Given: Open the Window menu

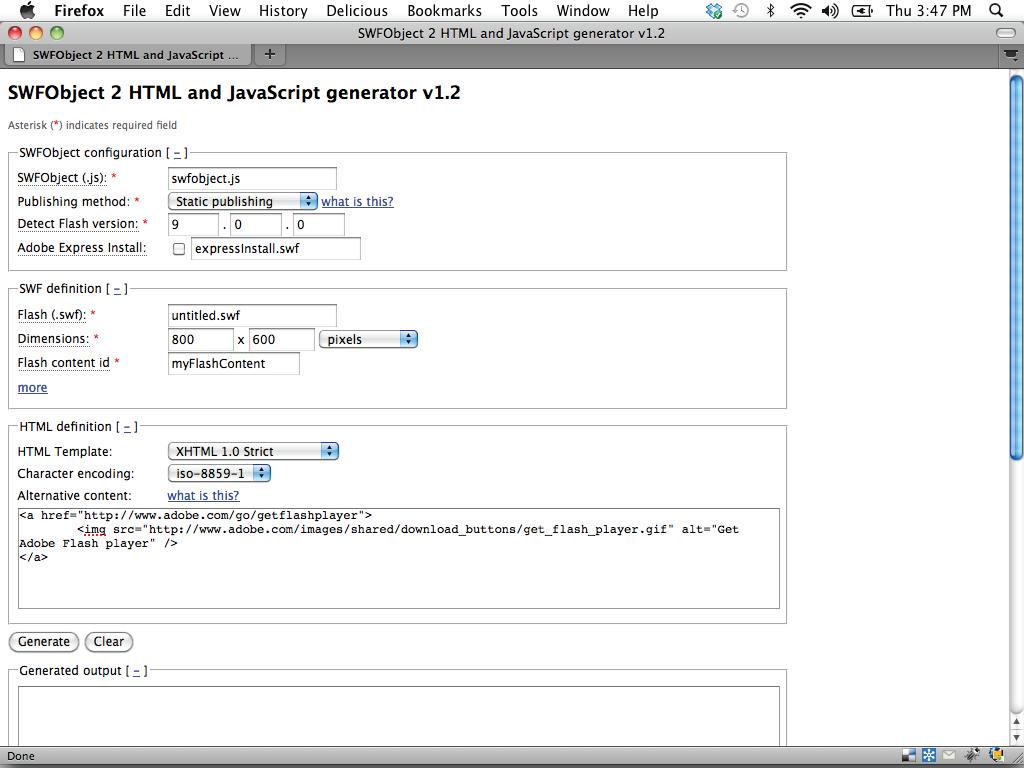Looking at the screenshot, I should click(x=583, y=10).
